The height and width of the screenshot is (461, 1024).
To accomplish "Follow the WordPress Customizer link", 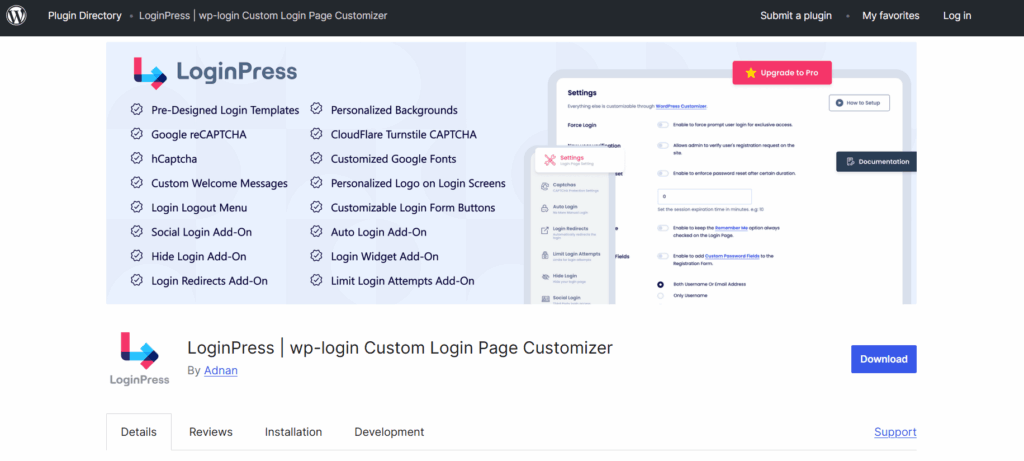I will click(680, 106).
